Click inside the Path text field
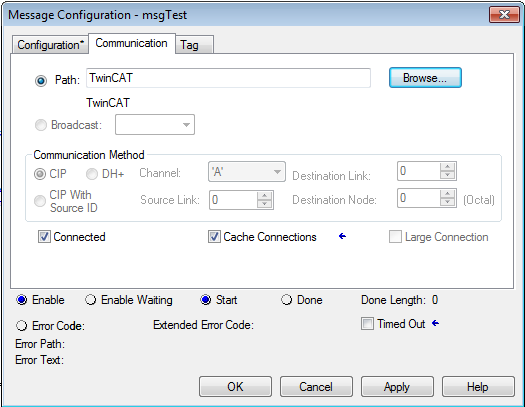The image size is (525, 407). click(228, 78)
